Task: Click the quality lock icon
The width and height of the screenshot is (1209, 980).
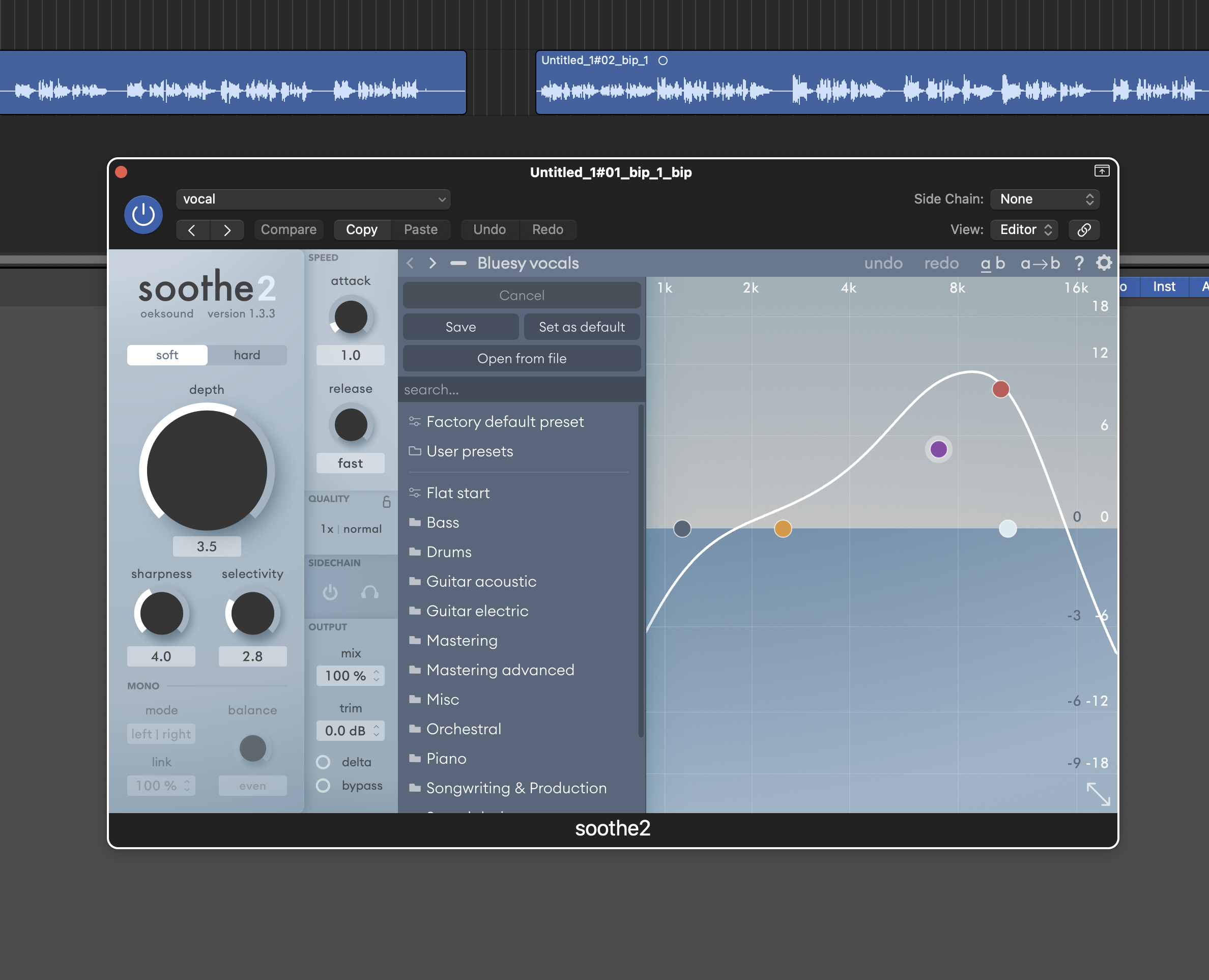Action: (x=387, y=501)
